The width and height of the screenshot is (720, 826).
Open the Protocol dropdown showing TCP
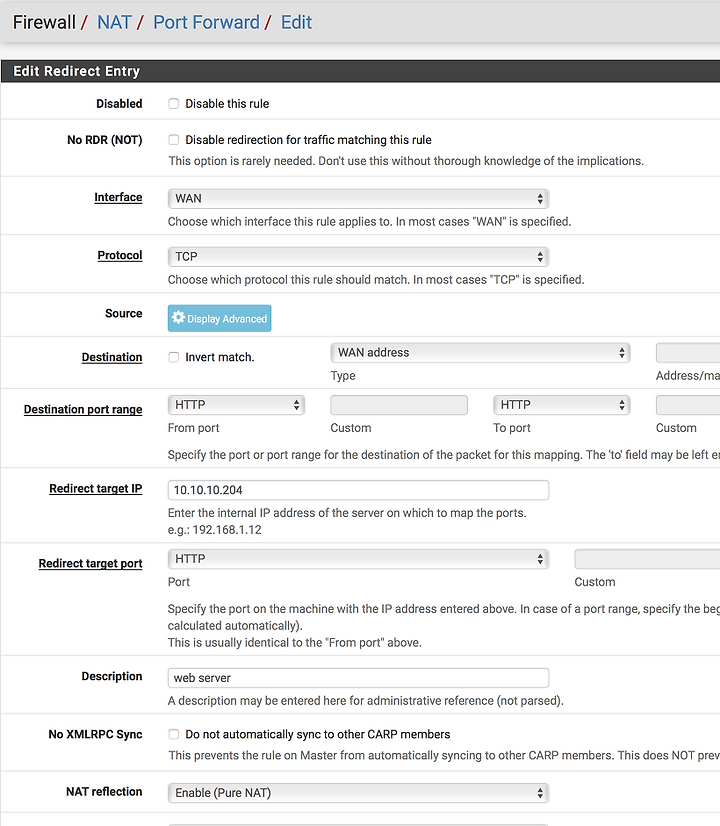coord(358,257)
